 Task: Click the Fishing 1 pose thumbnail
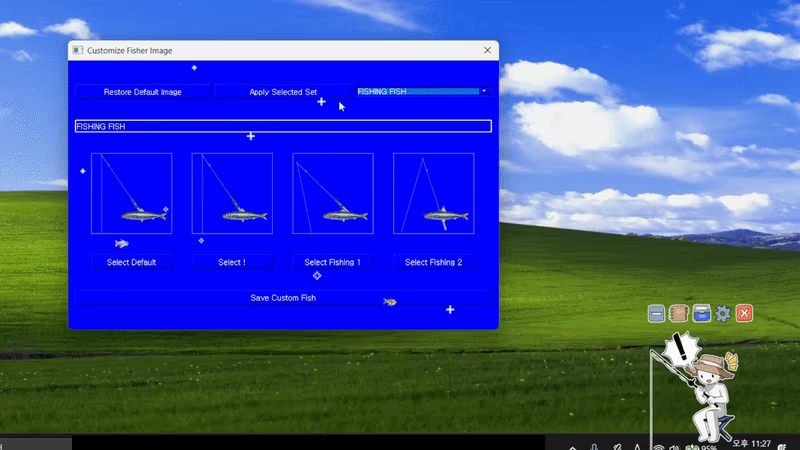333,193
